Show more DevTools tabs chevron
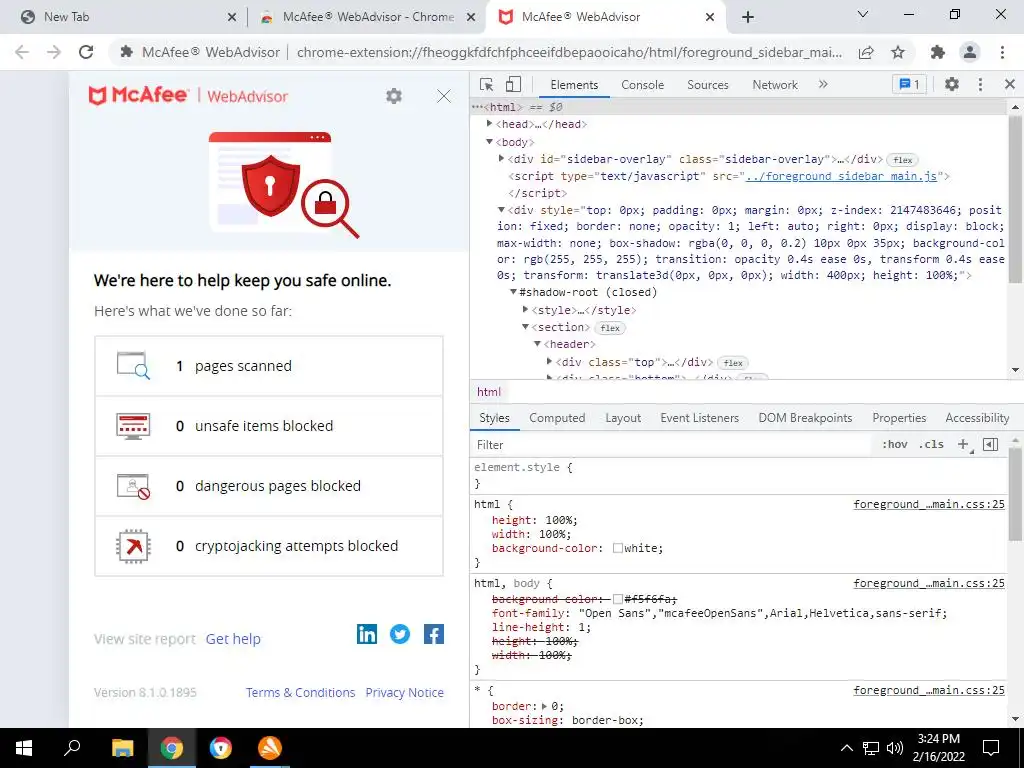This screenshot has height=768, width=1024. [x=823, y=84]
